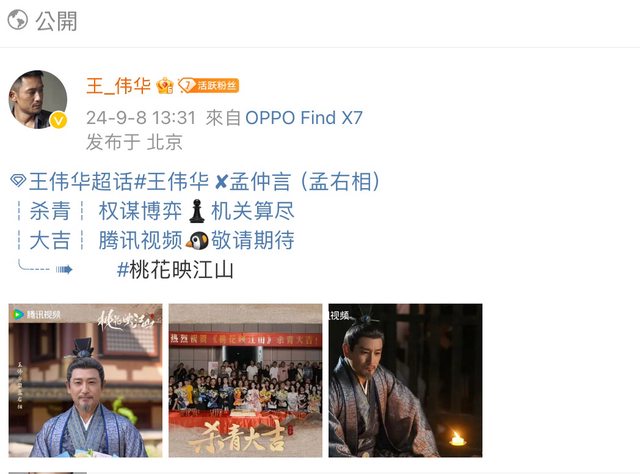Viewport: 640px width, 474px height.
Task: Open the 杀青大吉 group photo thumbnail
Action: tap(245, 380)
